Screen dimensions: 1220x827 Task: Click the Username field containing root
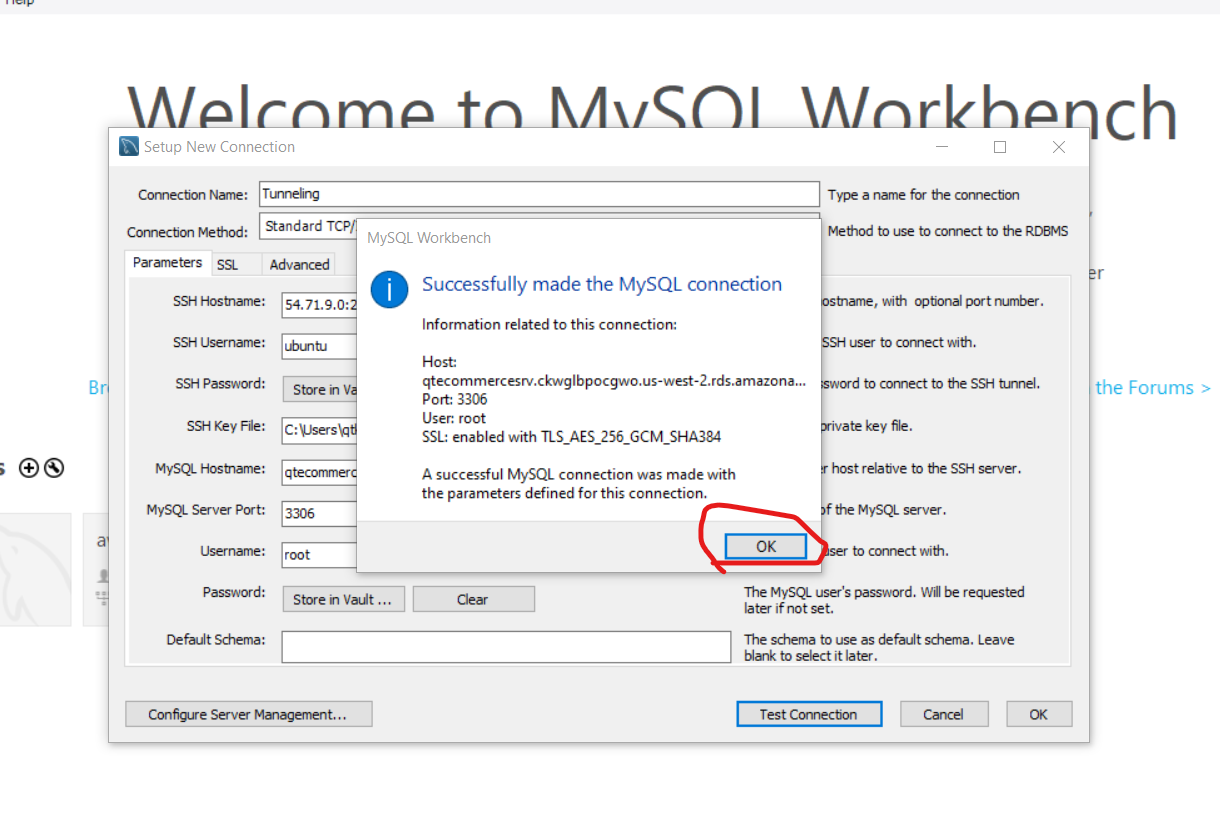[320, 554]
